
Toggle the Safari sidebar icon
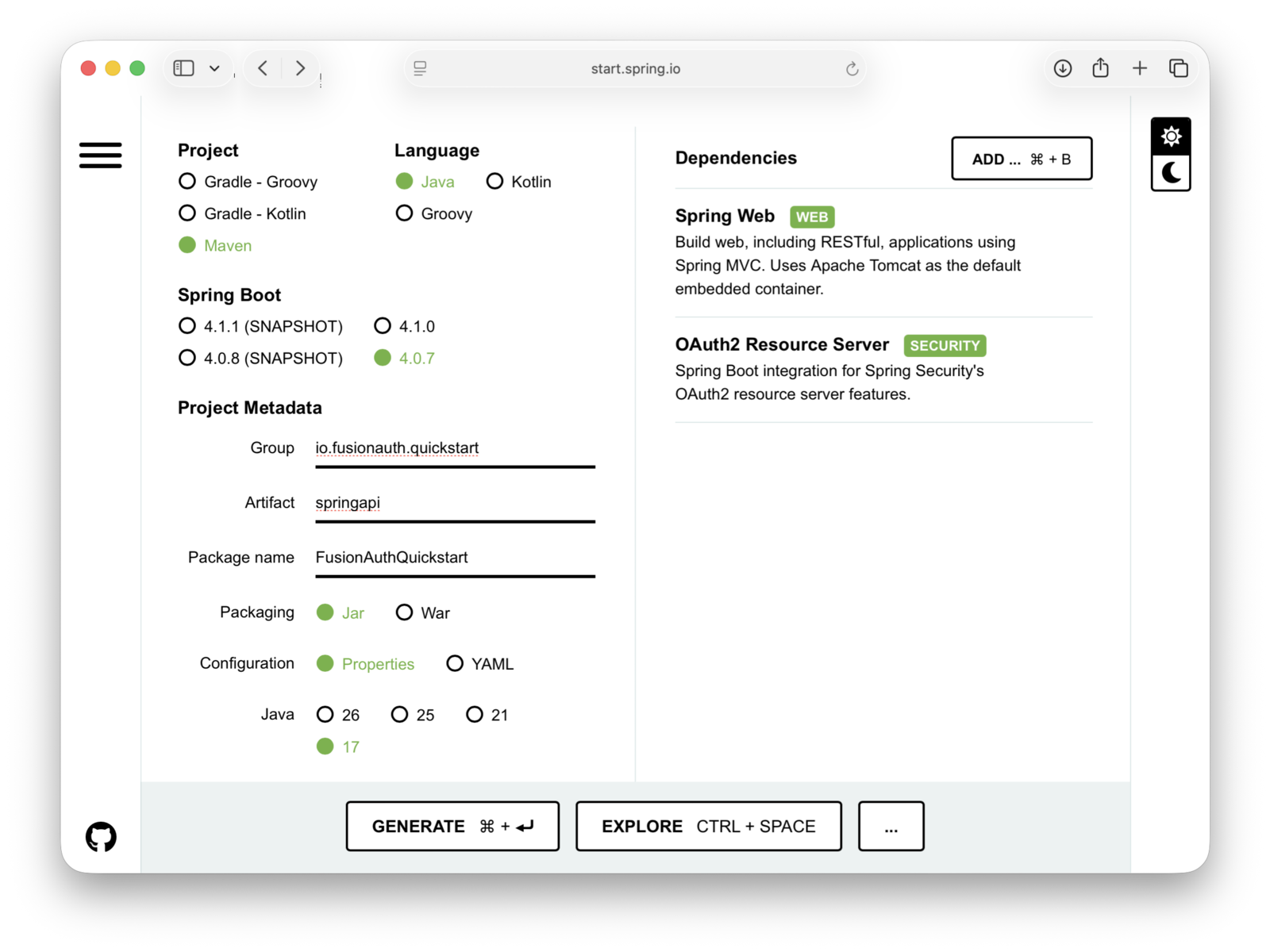click(184, 68)
